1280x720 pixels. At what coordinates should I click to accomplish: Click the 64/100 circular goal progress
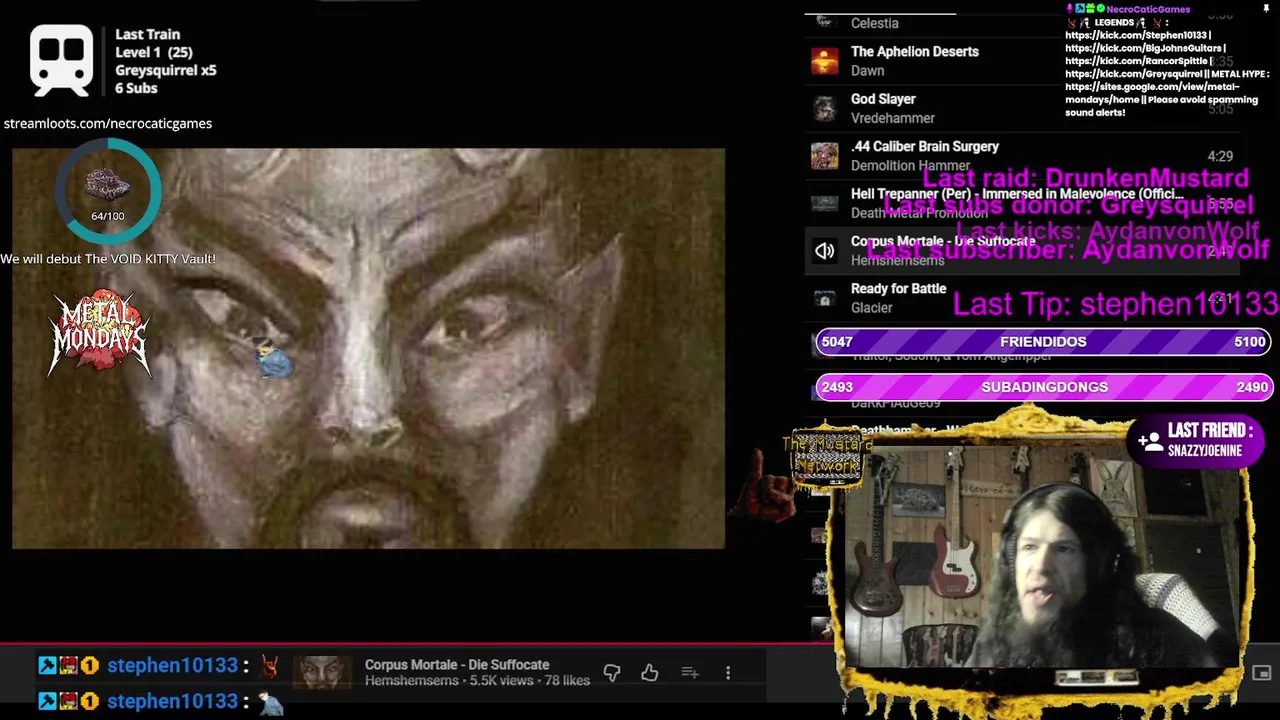(107, 191)
